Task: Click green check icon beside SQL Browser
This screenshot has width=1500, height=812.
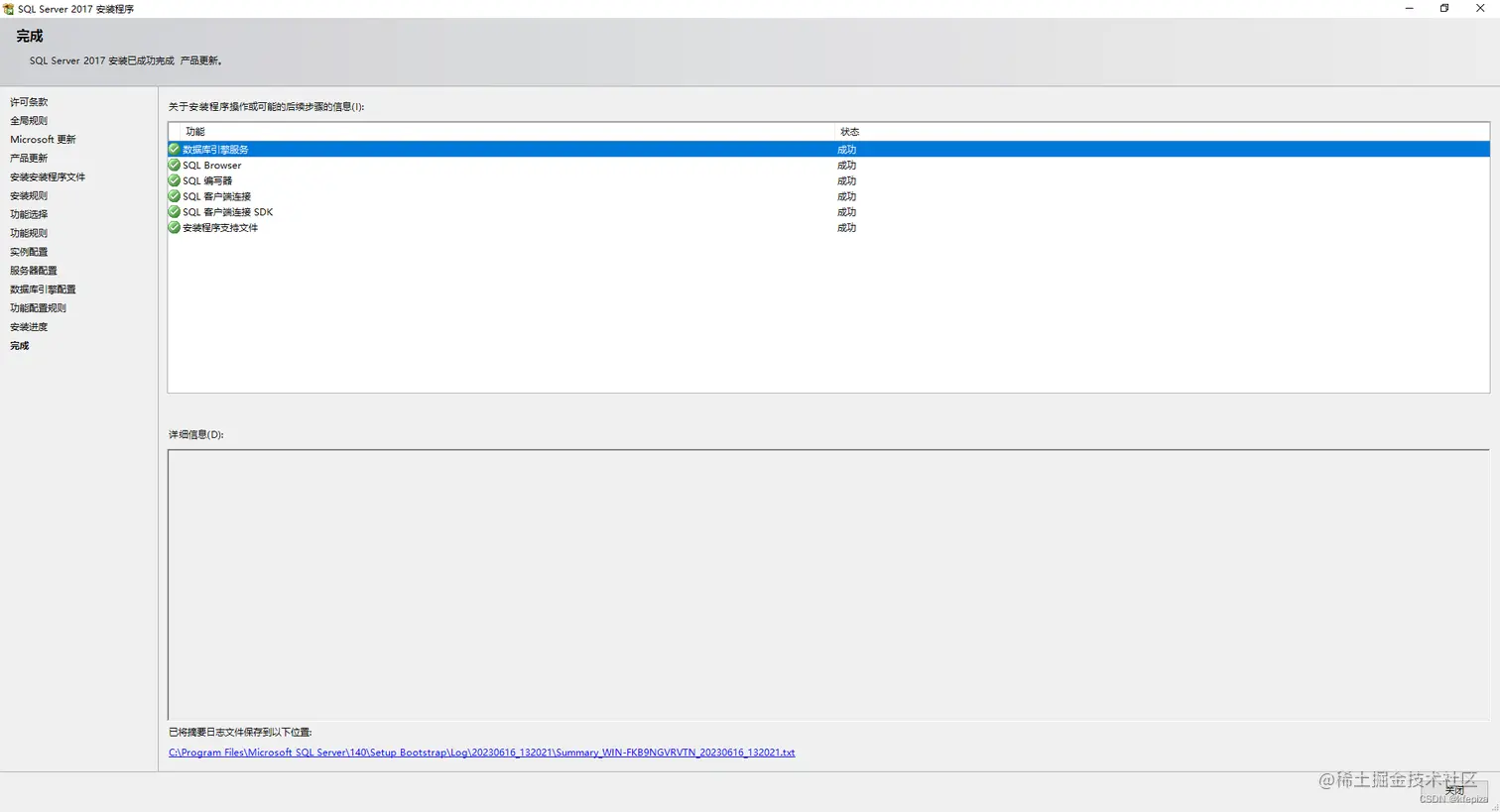Action: click(175, 165)
